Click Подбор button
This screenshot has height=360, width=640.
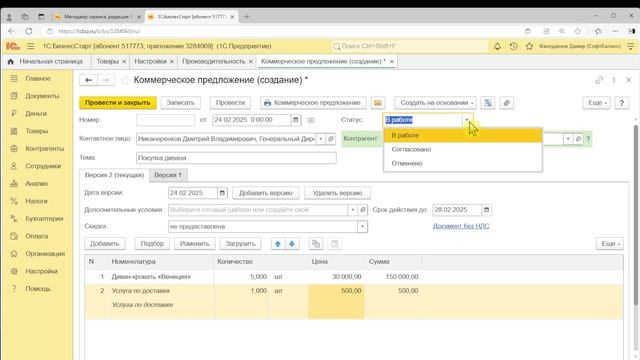tap(152, 244)
